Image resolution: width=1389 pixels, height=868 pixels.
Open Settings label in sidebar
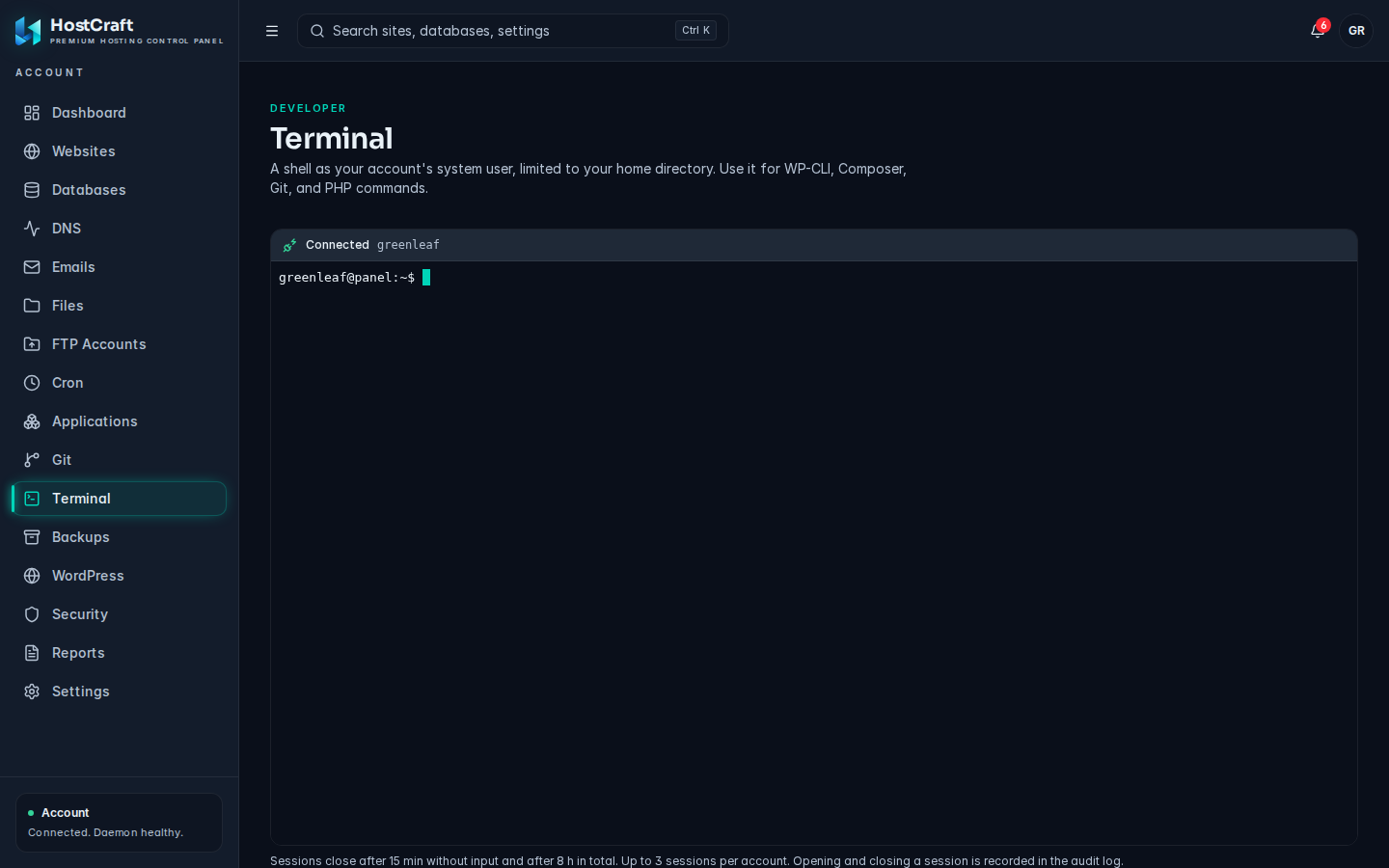click(x=81, y=692)
